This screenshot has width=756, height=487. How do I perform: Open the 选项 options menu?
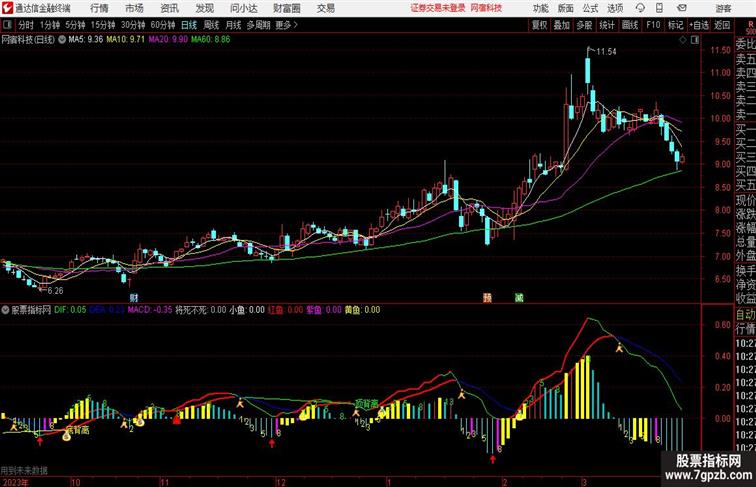pos(615,8)
